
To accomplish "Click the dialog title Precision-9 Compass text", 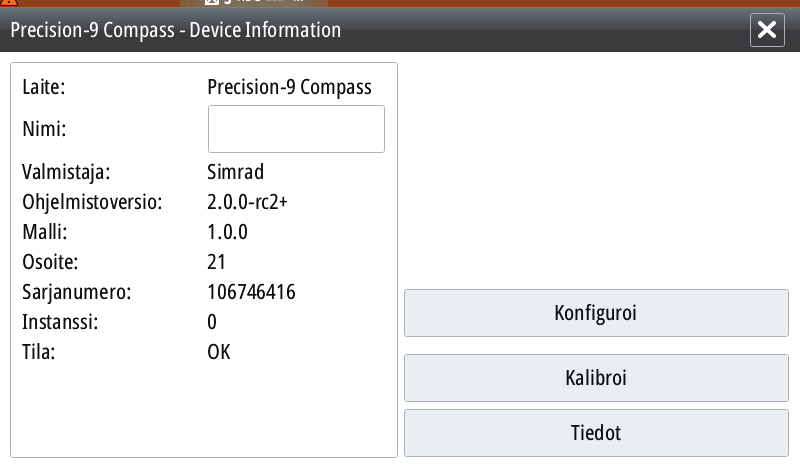I will click(x=92, y=30).
